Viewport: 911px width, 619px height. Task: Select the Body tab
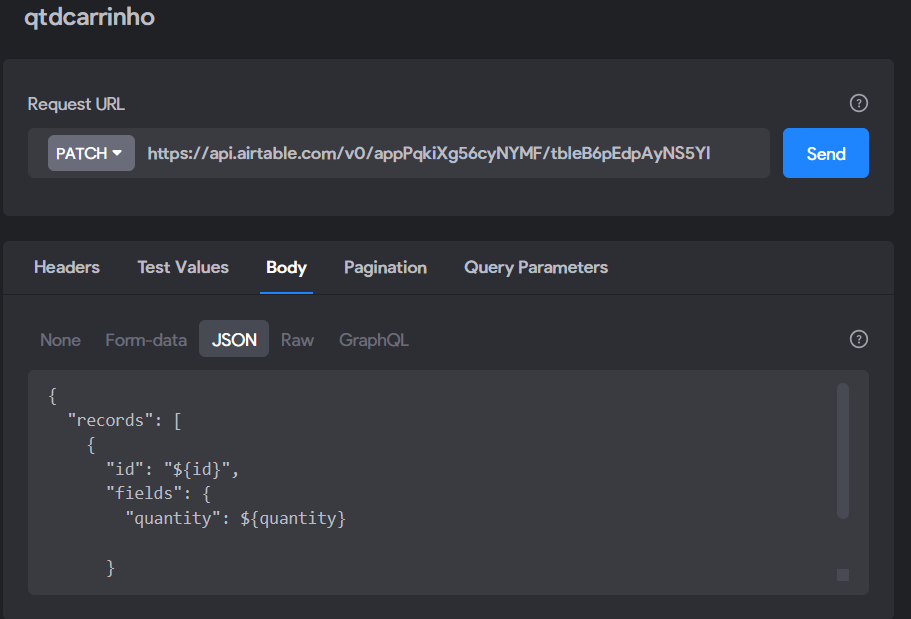coord(286,267)
